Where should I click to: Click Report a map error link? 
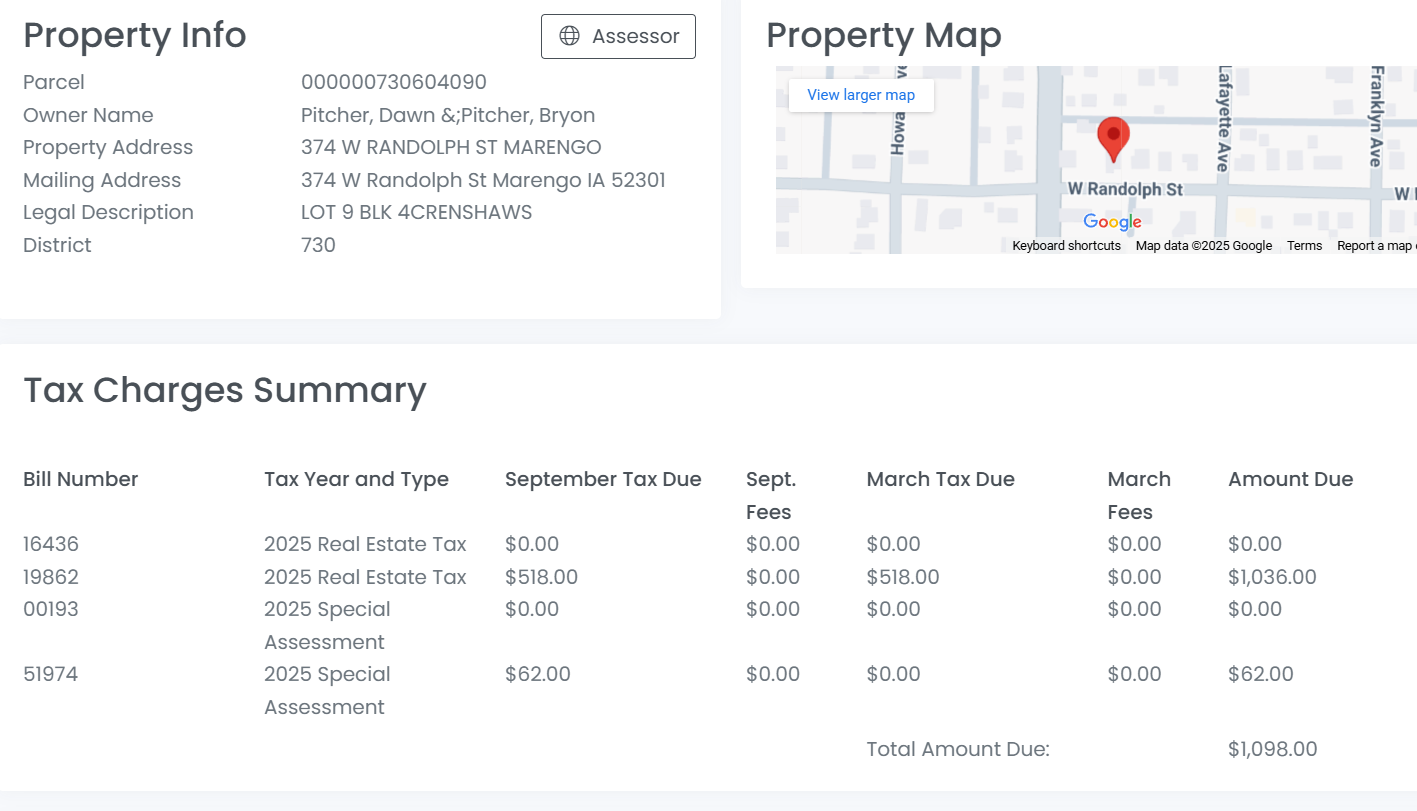1376,246
